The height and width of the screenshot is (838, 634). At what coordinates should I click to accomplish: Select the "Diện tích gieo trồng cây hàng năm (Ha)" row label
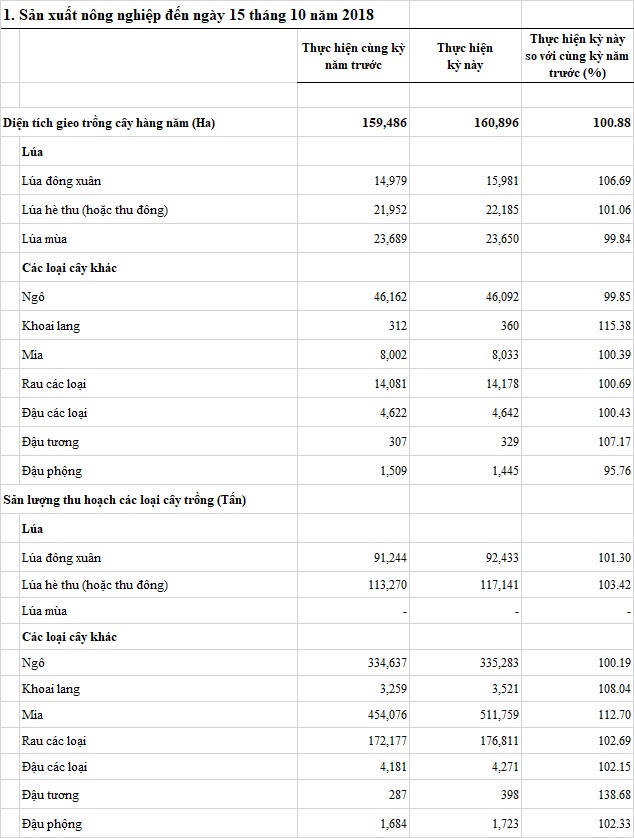109,123
